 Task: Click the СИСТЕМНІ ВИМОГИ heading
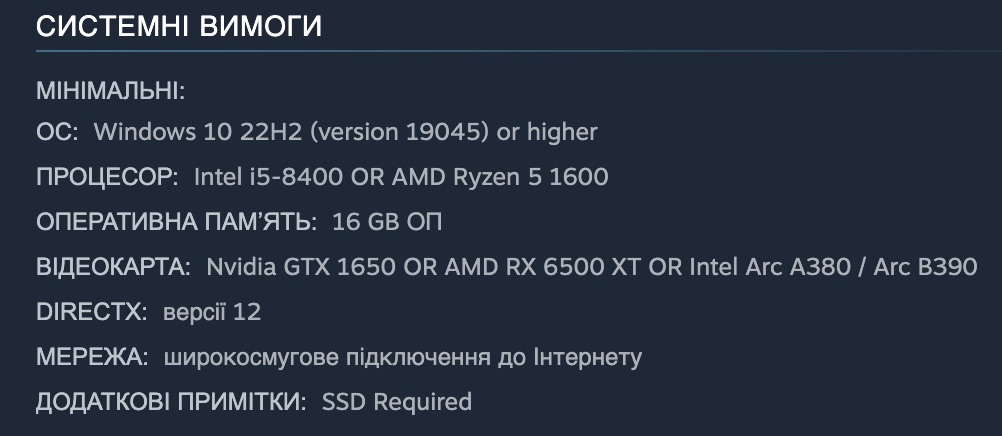pos(179,27)
